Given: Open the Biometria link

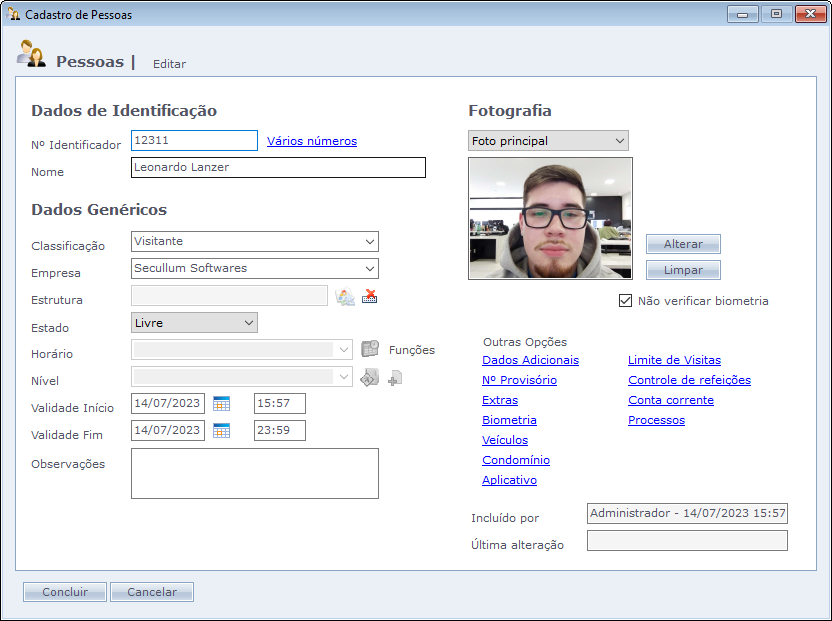Looking at the screenshot, I should click(x=509, y=420).
